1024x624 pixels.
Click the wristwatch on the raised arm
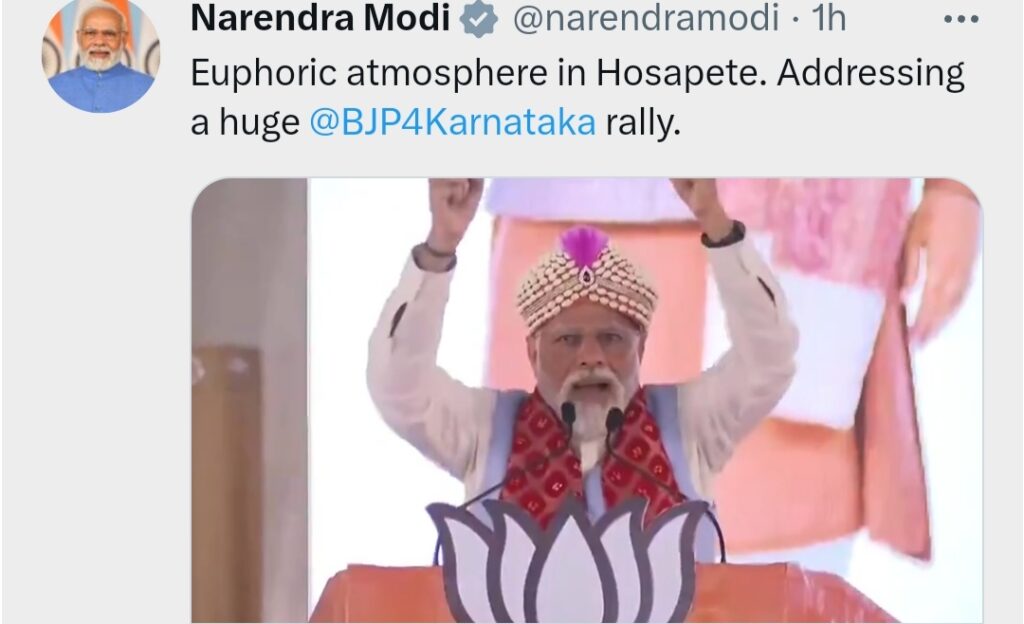click(x=723, y=234)
